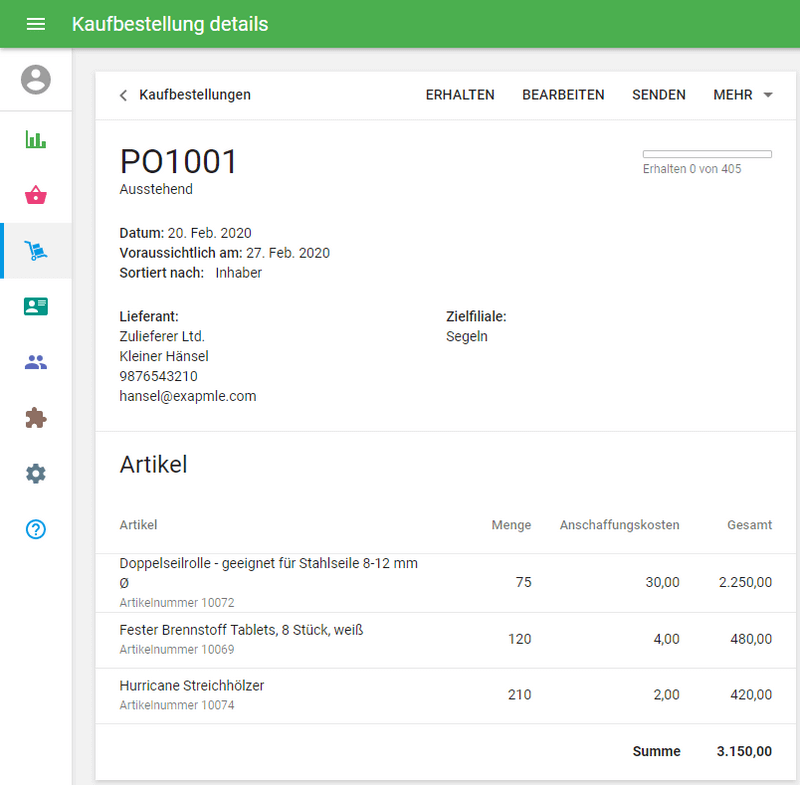The height and width of the screenshot is (785, 800).
Task: Open the hamburger menu
Action: pyautogui.click(x=36, y=24)
